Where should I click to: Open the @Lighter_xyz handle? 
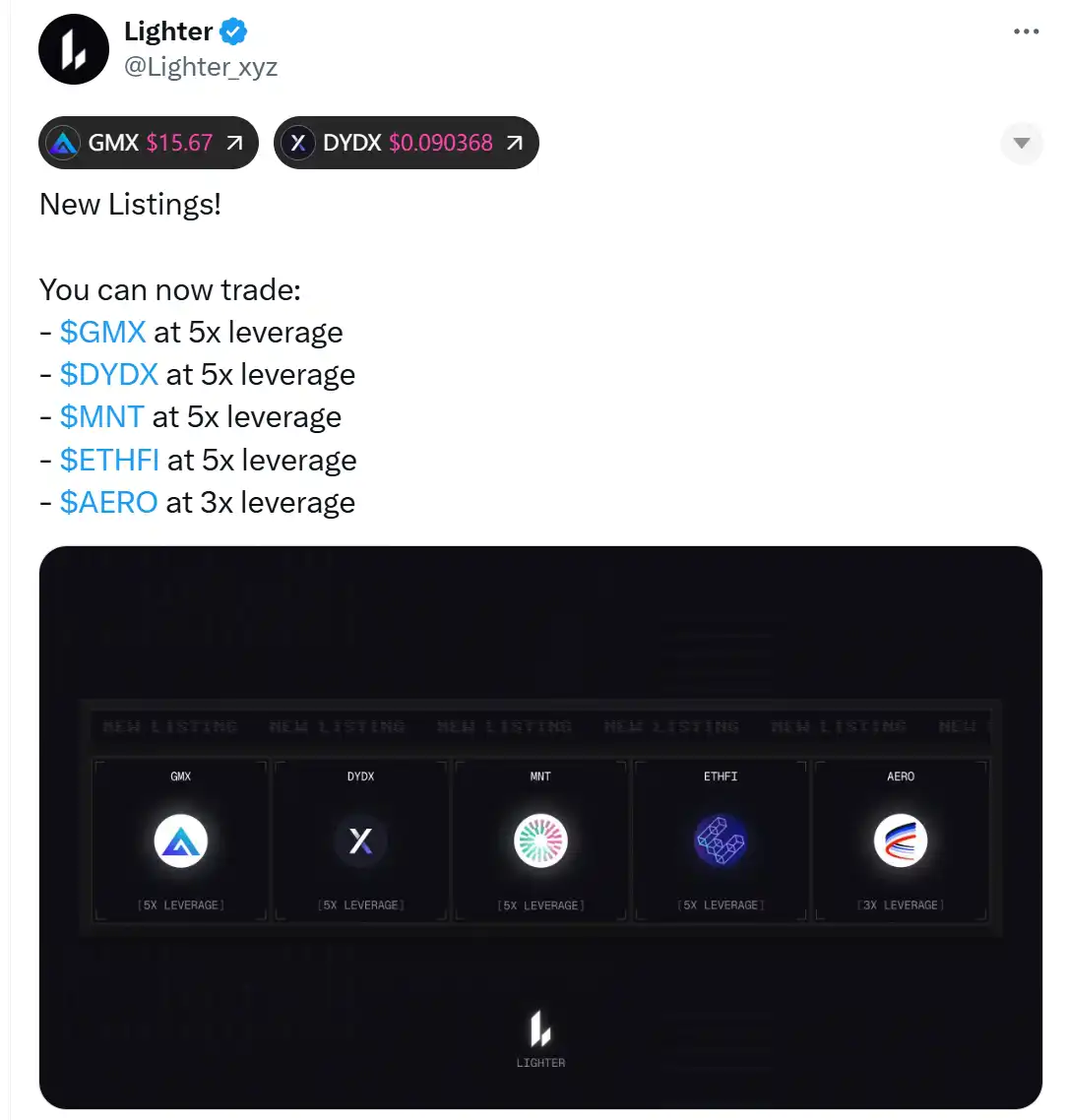201,66
